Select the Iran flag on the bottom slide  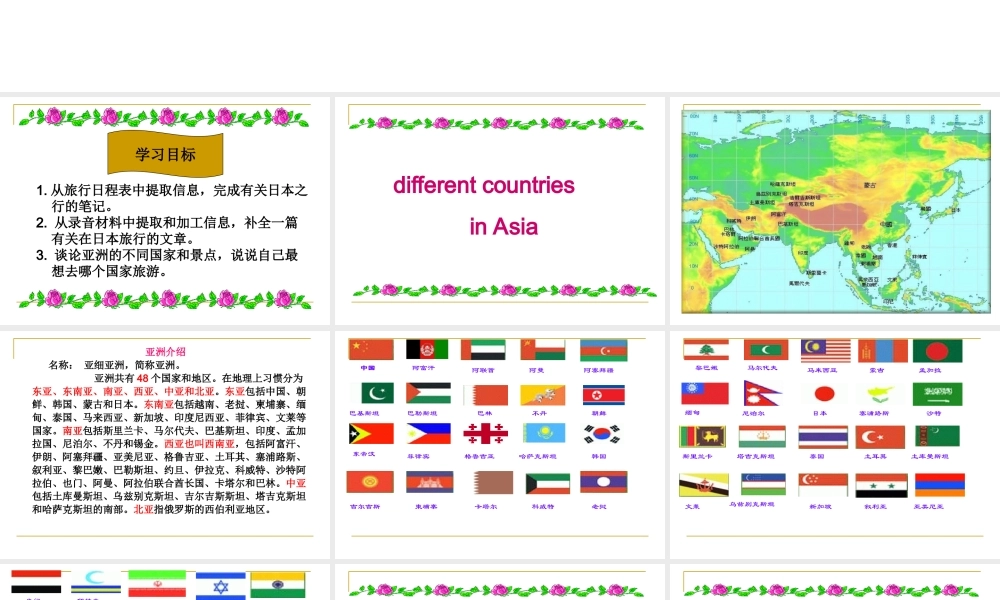tap(155, 585)
